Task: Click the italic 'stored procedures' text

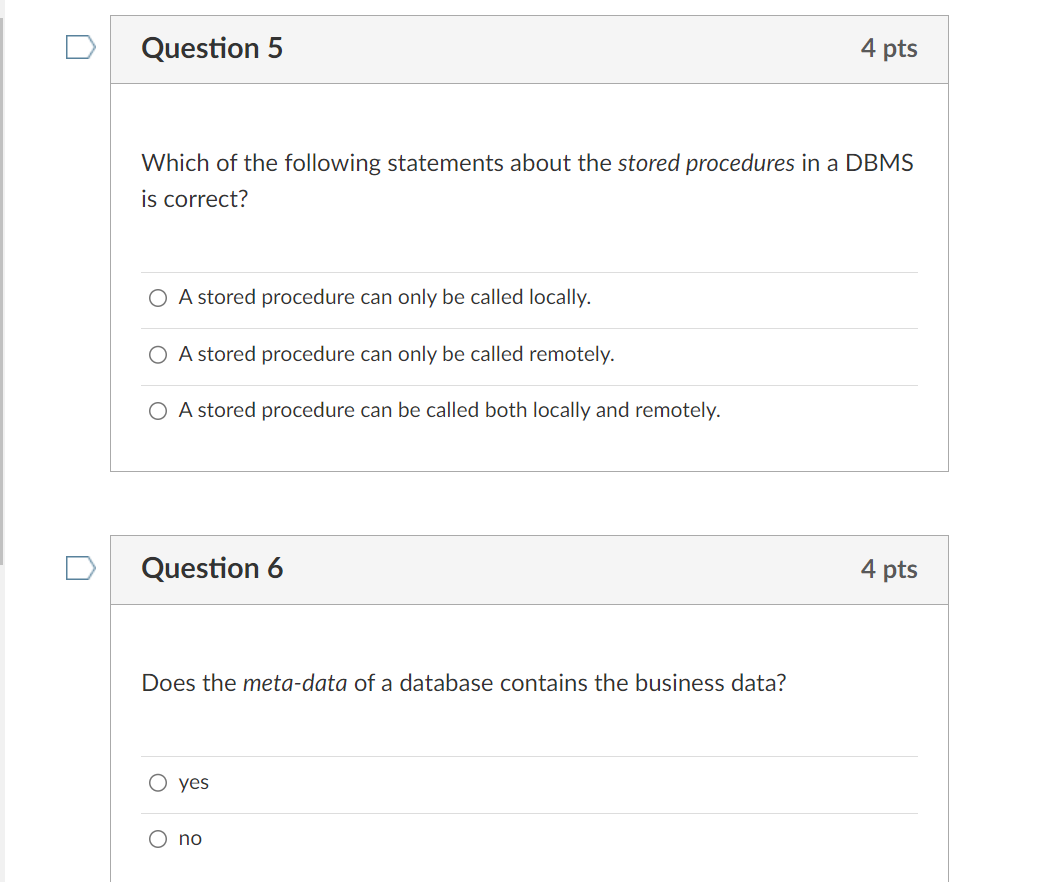Action: tap(706, 164)
